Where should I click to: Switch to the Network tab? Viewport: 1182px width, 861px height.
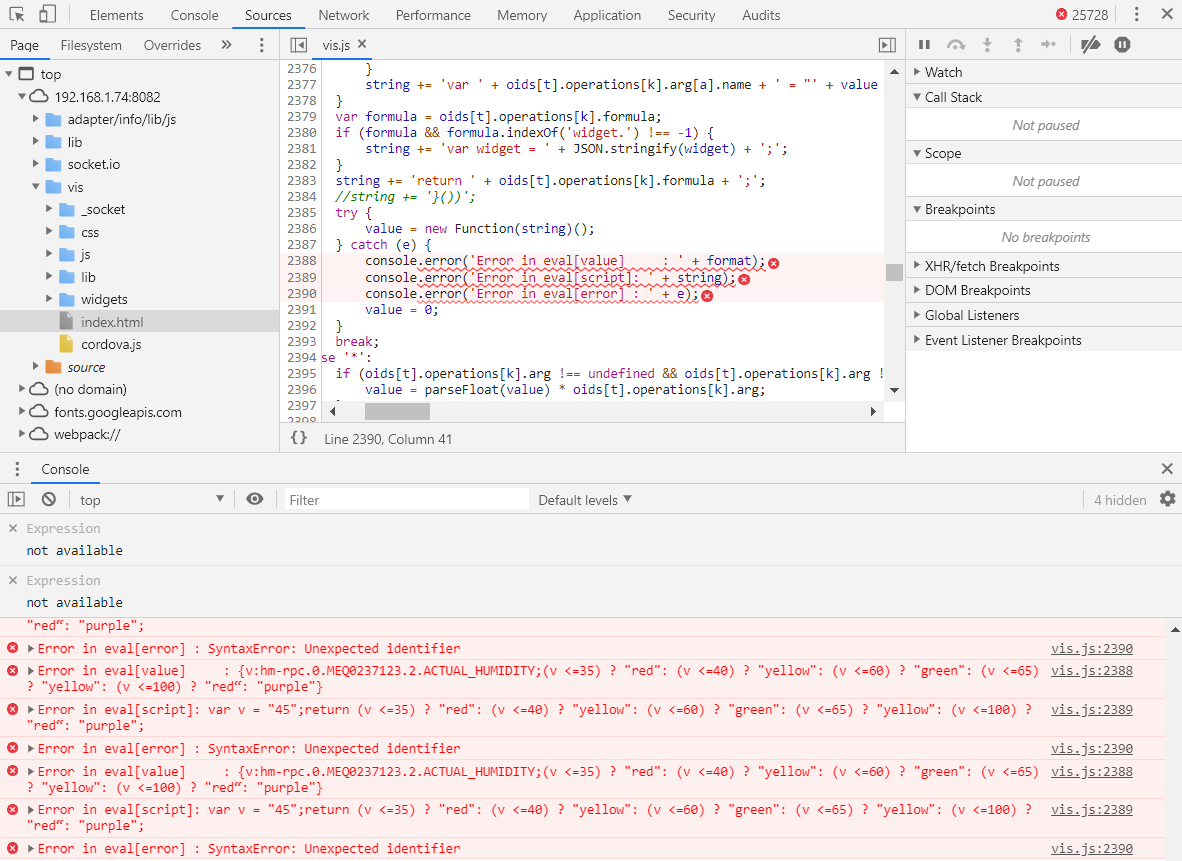coord(343,15)
